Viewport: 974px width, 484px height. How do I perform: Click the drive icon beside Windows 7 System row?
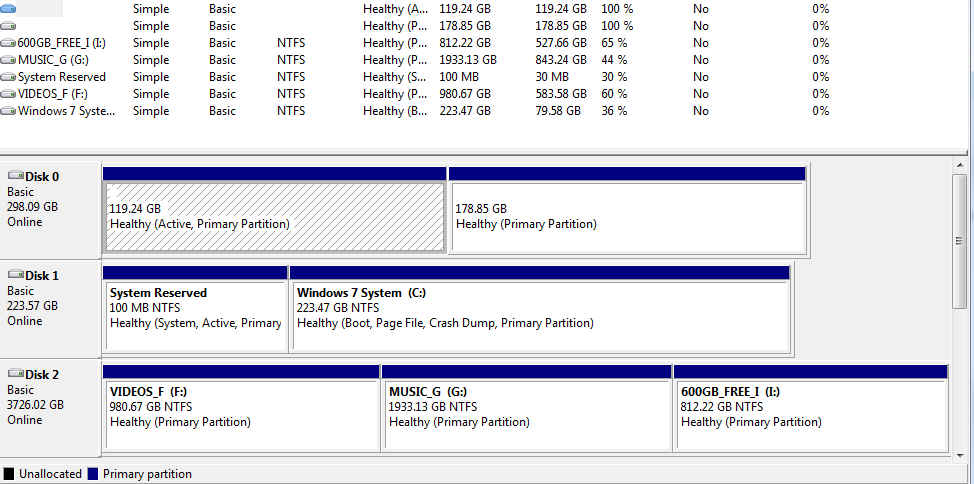pos(9,111)
